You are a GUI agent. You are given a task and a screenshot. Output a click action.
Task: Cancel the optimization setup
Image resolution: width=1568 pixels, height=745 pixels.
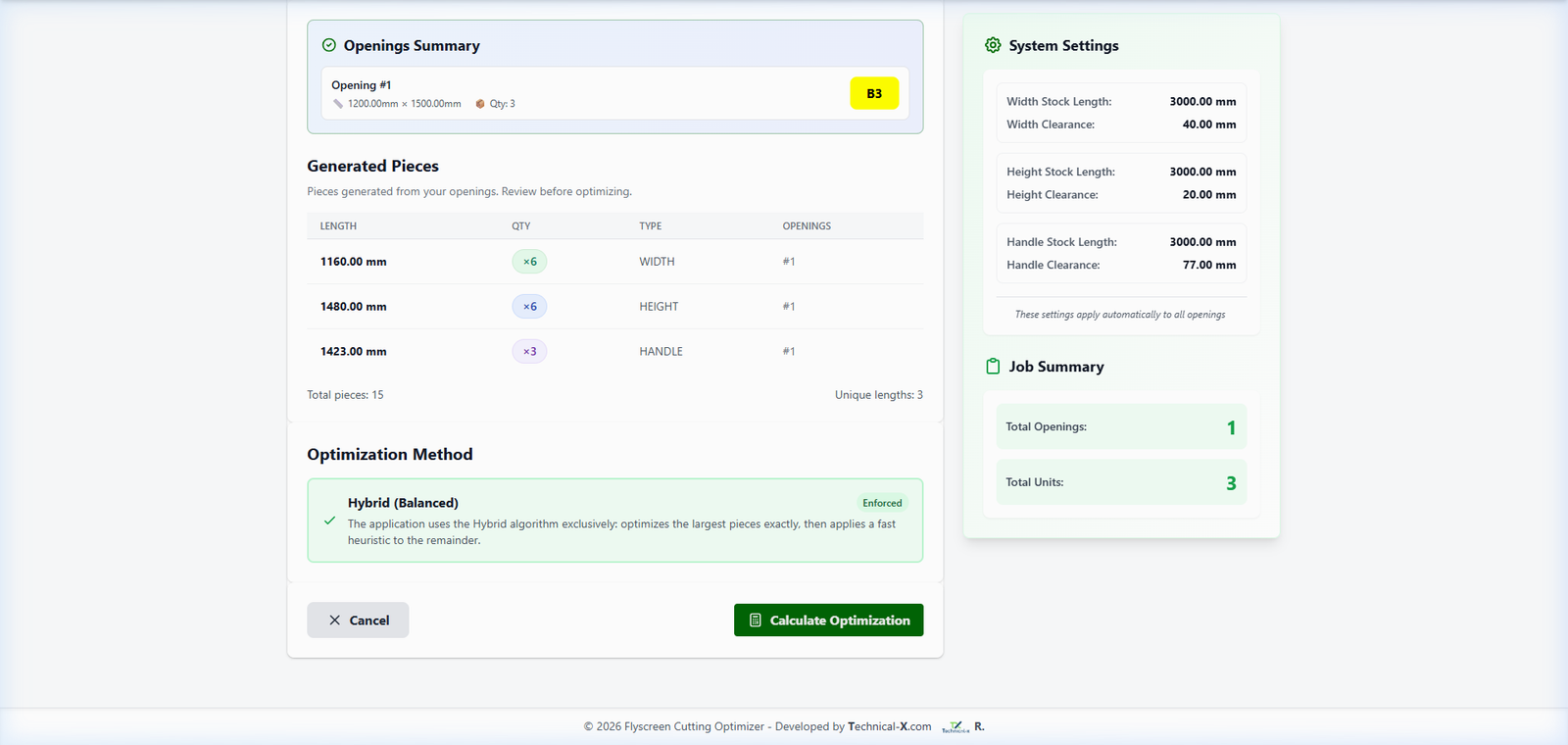(x=358, y=620)
